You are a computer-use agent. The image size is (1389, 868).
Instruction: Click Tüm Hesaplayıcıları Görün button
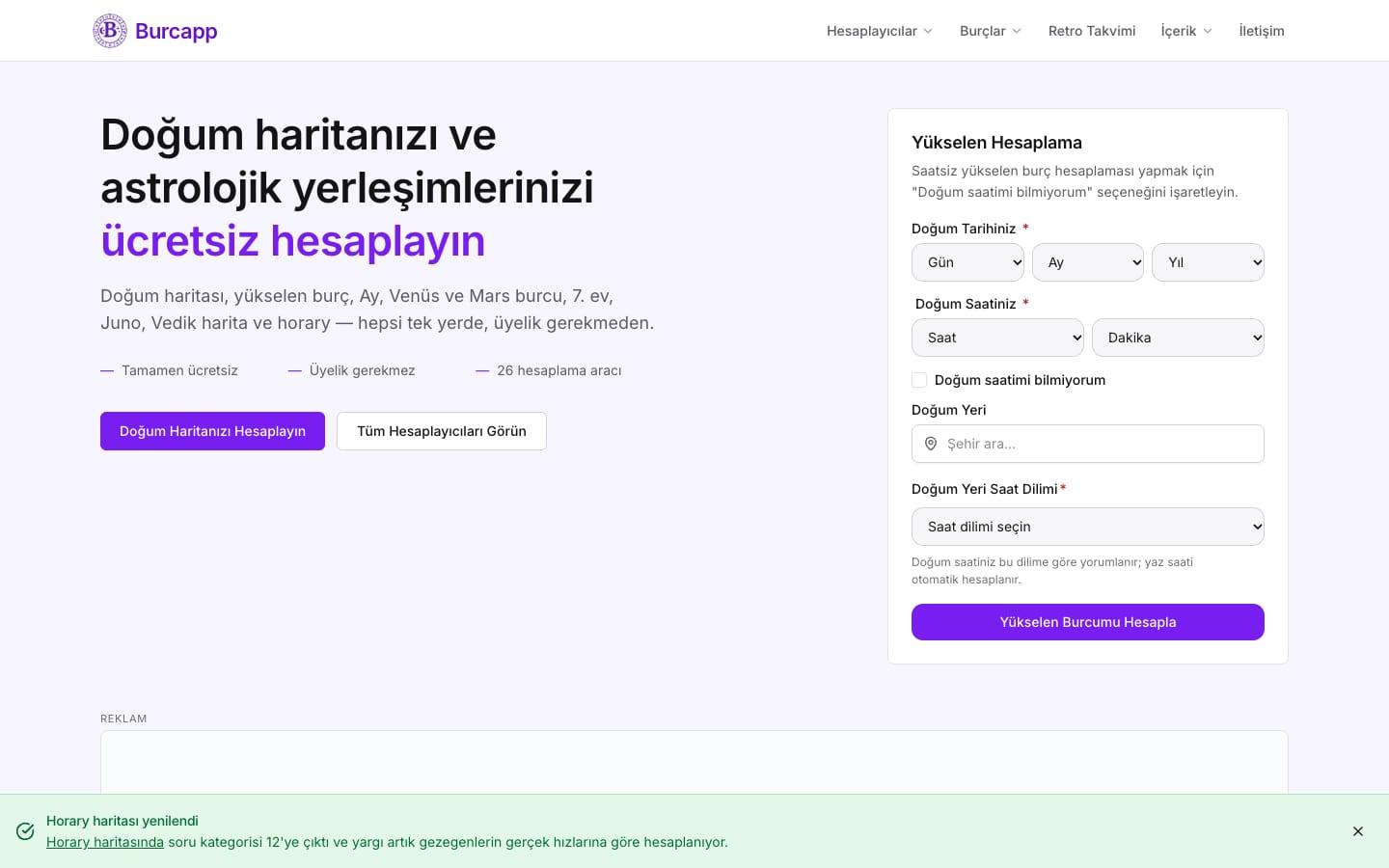pyautogui.click(x=442, y=431)
